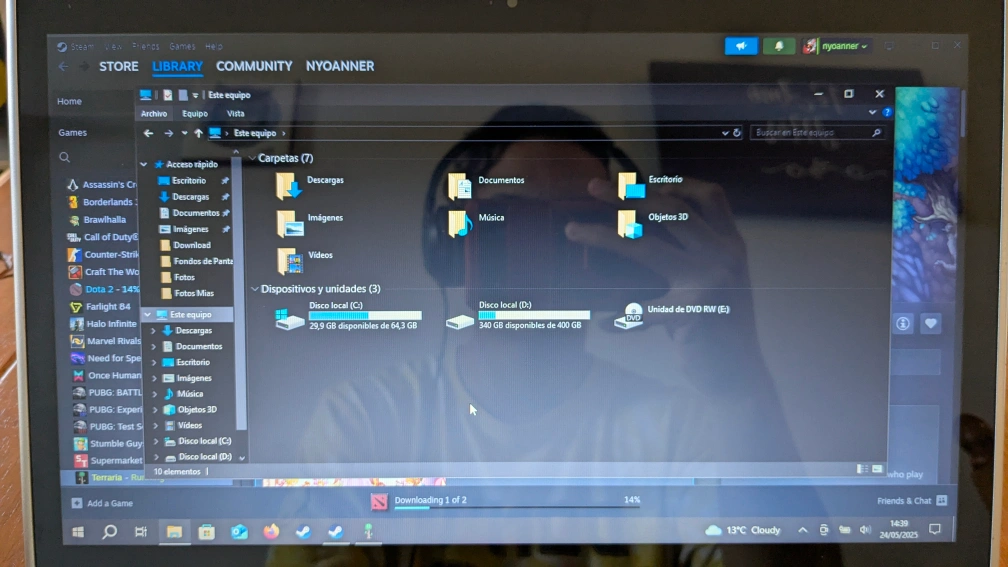Open the Documentos folder in Carpetas
1008x567 pixels.
tap(486, 185)
